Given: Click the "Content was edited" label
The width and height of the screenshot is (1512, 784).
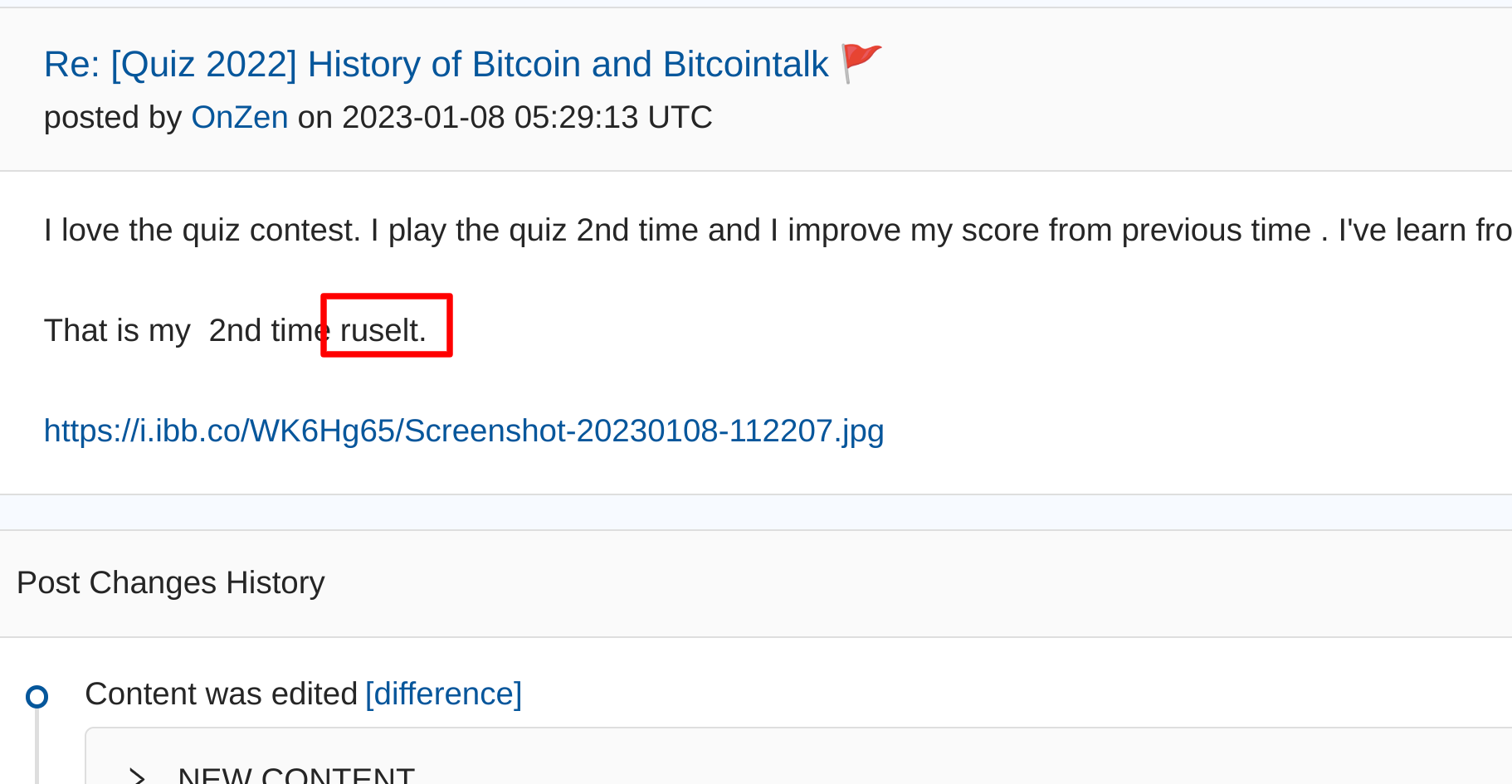Looking at the screenshot, I should 221,694.
